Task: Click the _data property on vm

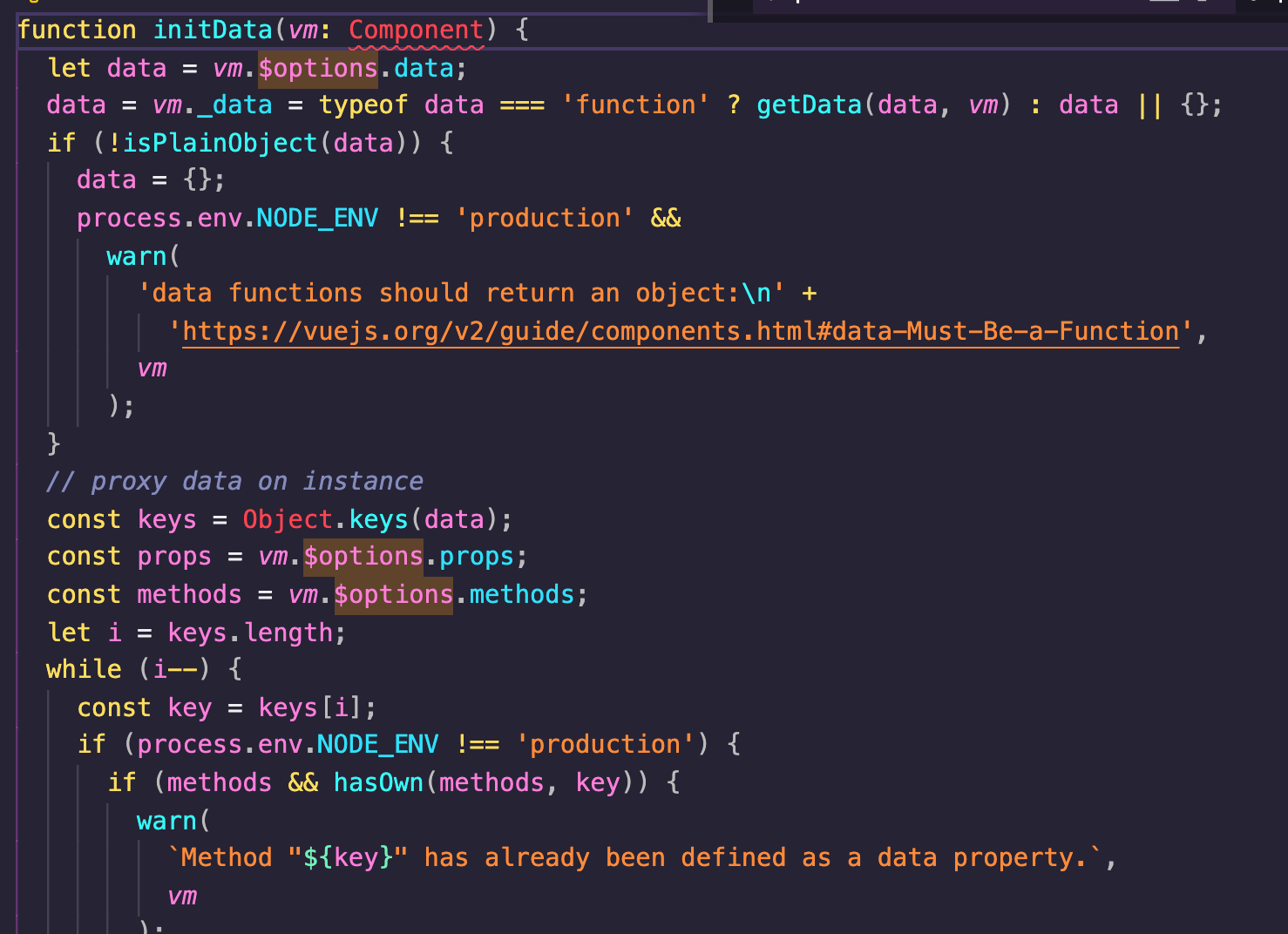Action: [x=235, y=105]
